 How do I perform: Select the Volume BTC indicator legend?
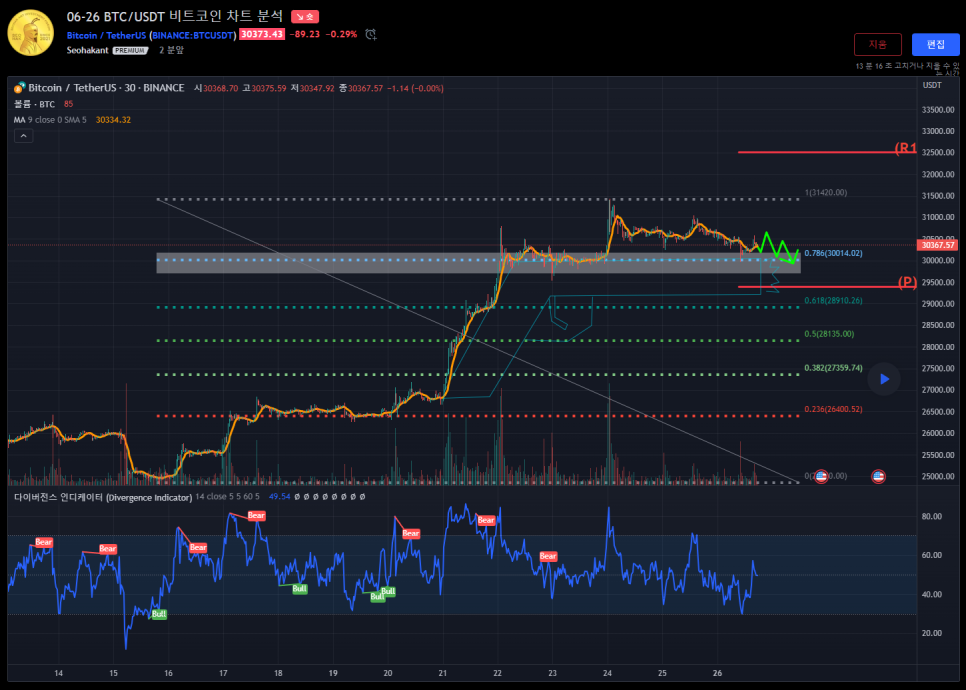coord(33,104)
